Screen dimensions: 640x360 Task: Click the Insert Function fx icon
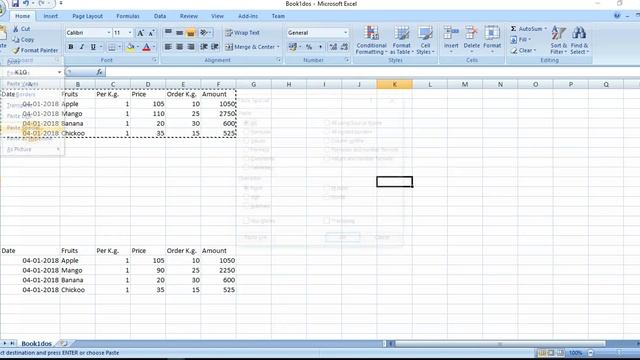point(99,72)
